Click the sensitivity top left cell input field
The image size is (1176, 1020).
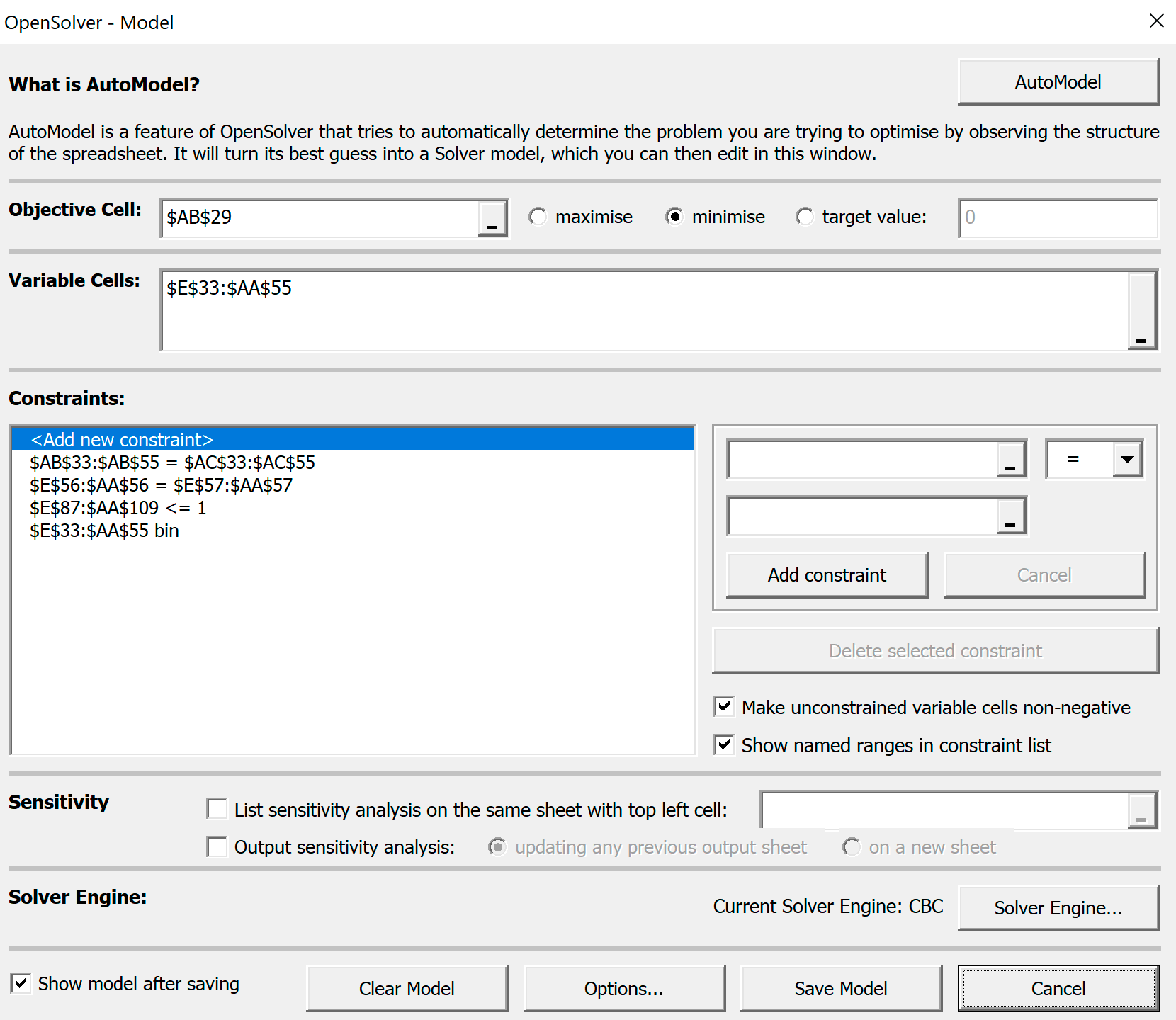(x=944, y=810)
